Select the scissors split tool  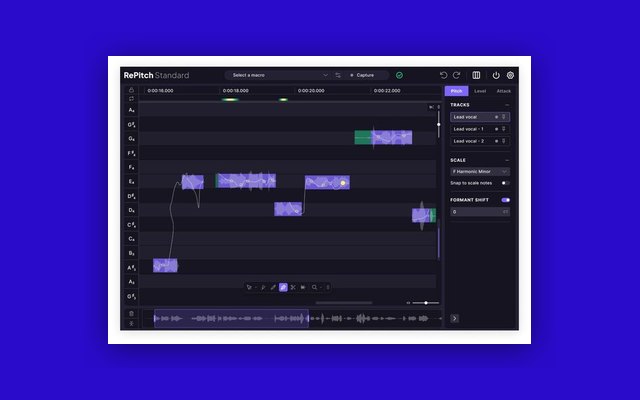point(293,287)
